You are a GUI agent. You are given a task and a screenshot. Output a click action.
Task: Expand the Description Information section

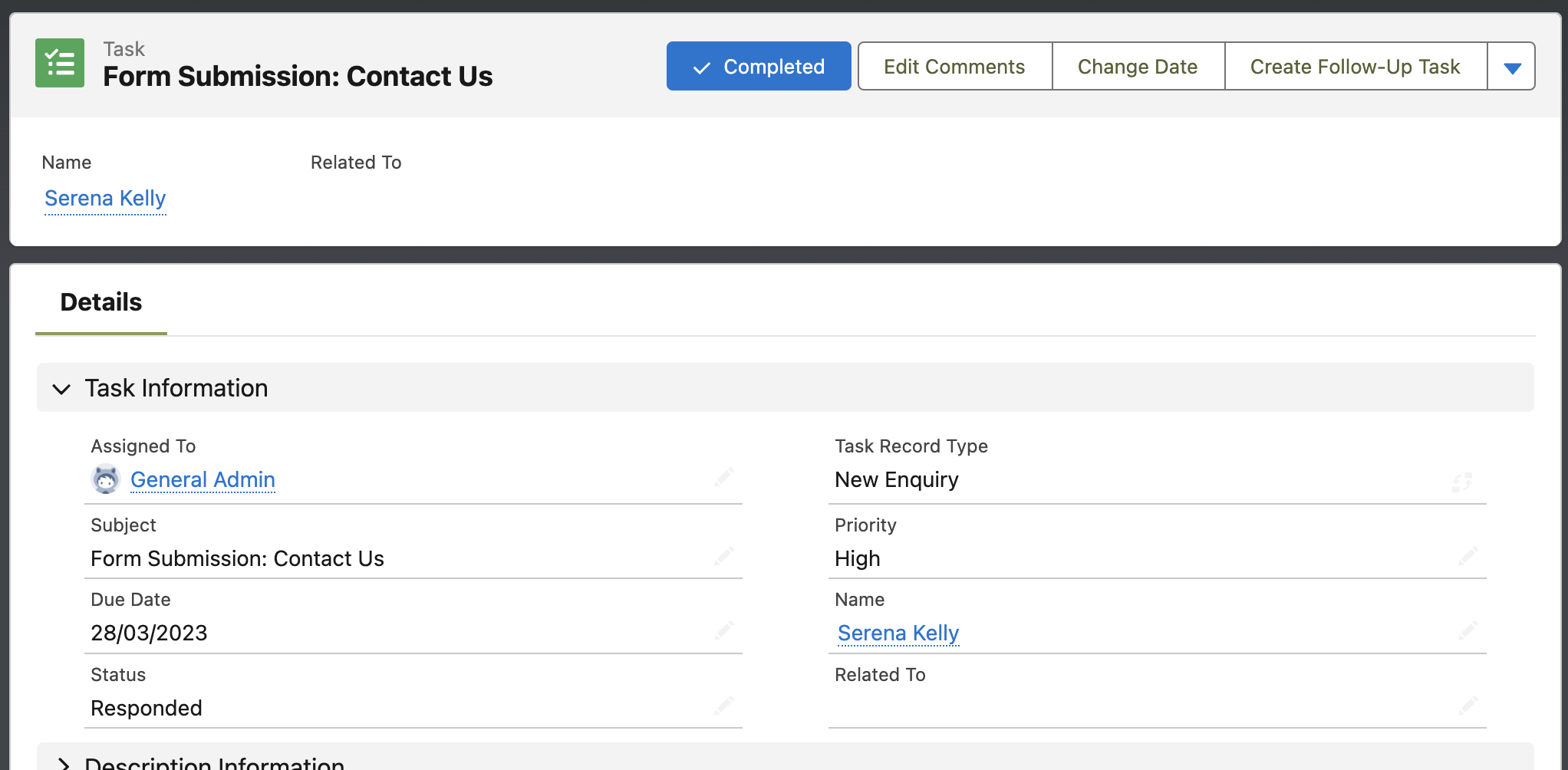click(x=64, y=762)
